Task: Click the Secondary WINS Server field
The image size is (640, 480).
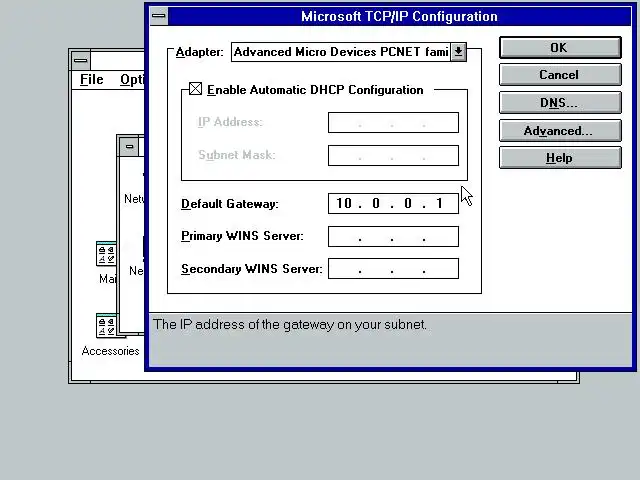Action: pyautogui.click(x=393, y=269)
